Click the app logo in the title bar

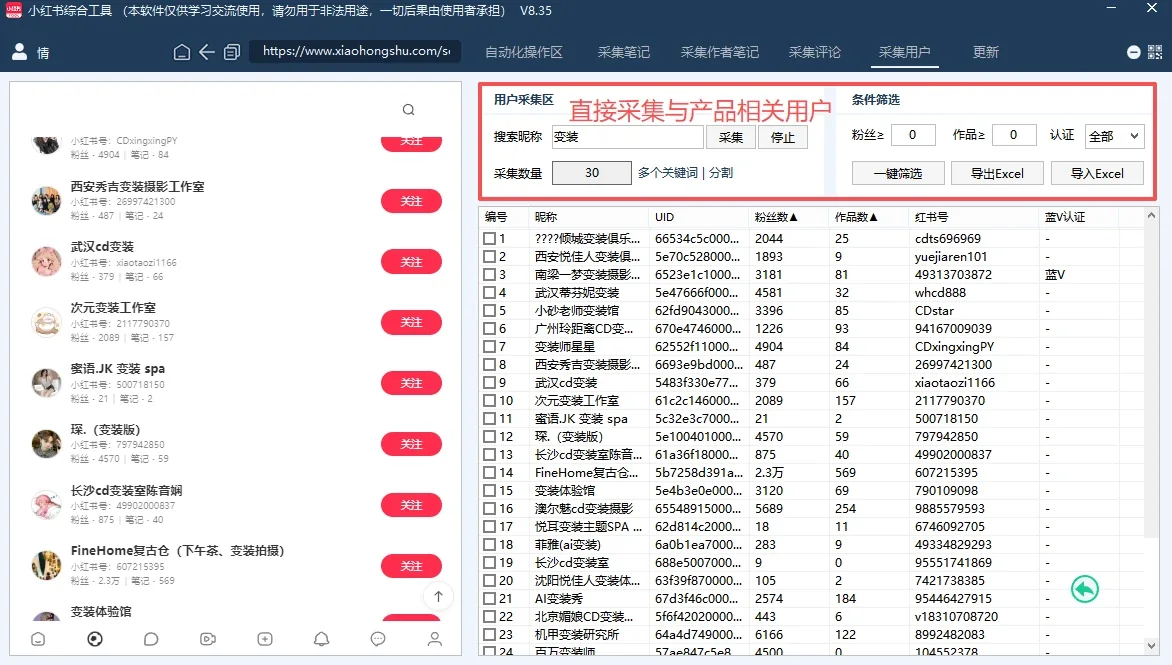tap(13, 10)
